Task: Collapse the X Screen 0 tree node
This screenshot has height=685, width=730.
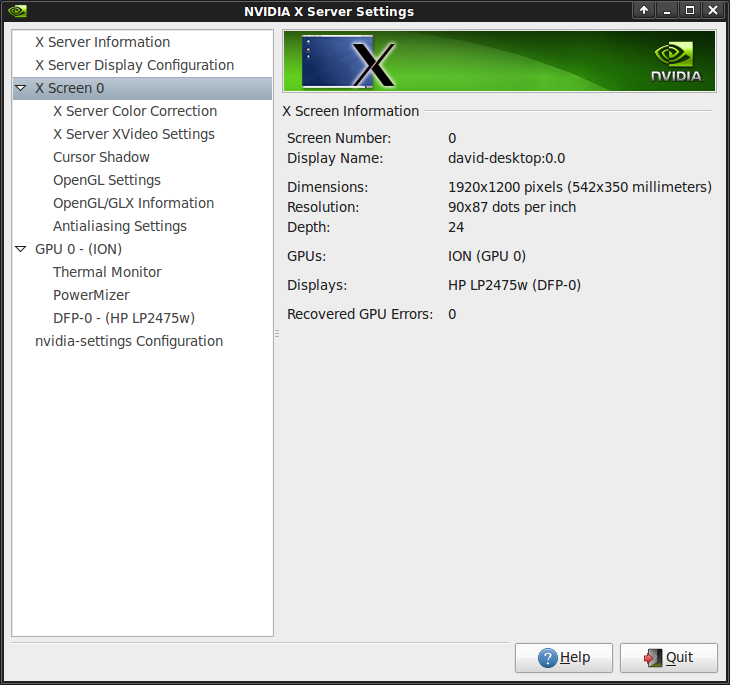Action: tap(21, 88)
